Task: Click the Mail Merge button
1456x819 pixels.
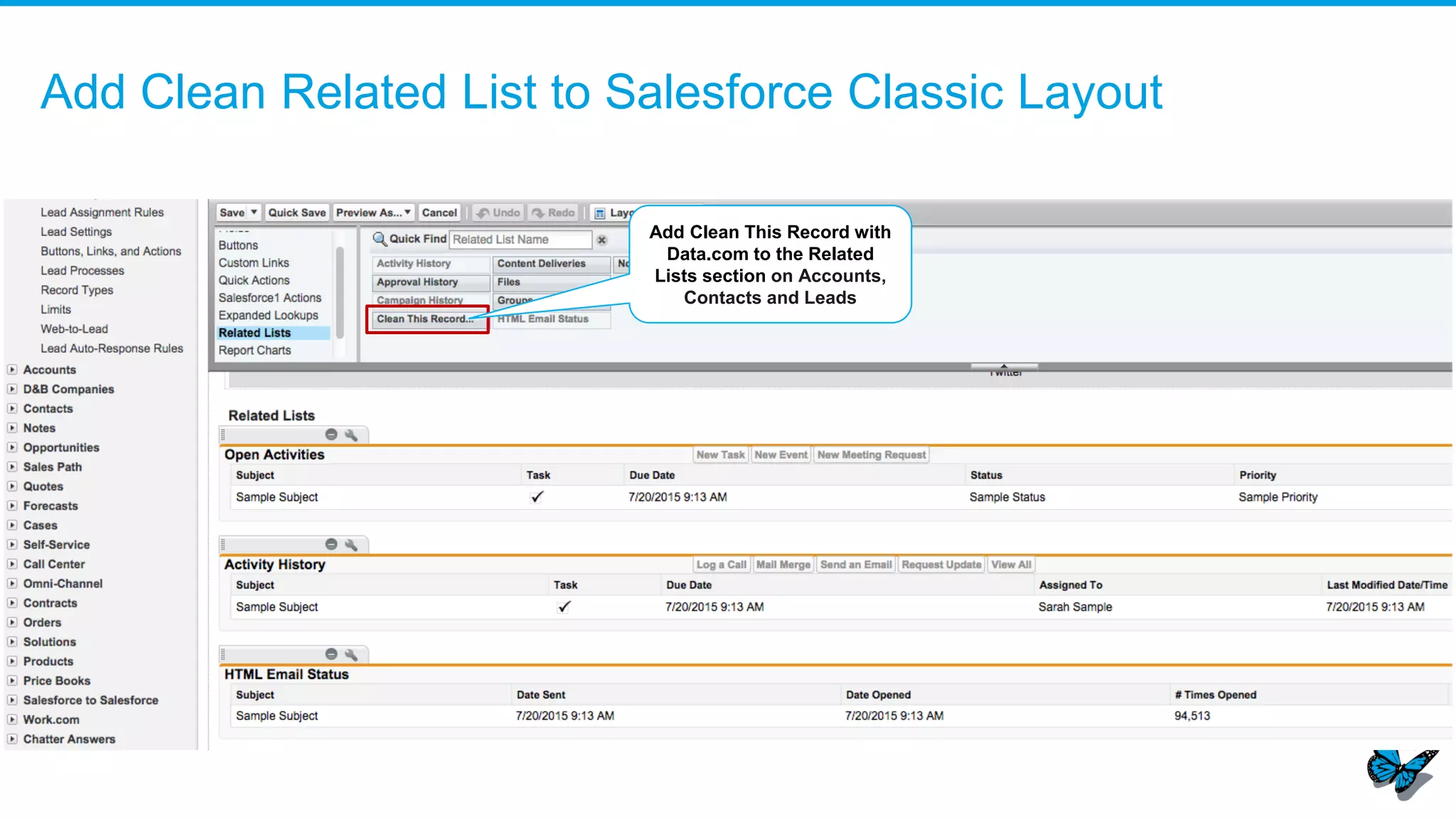Action: (x=783, y=564)
